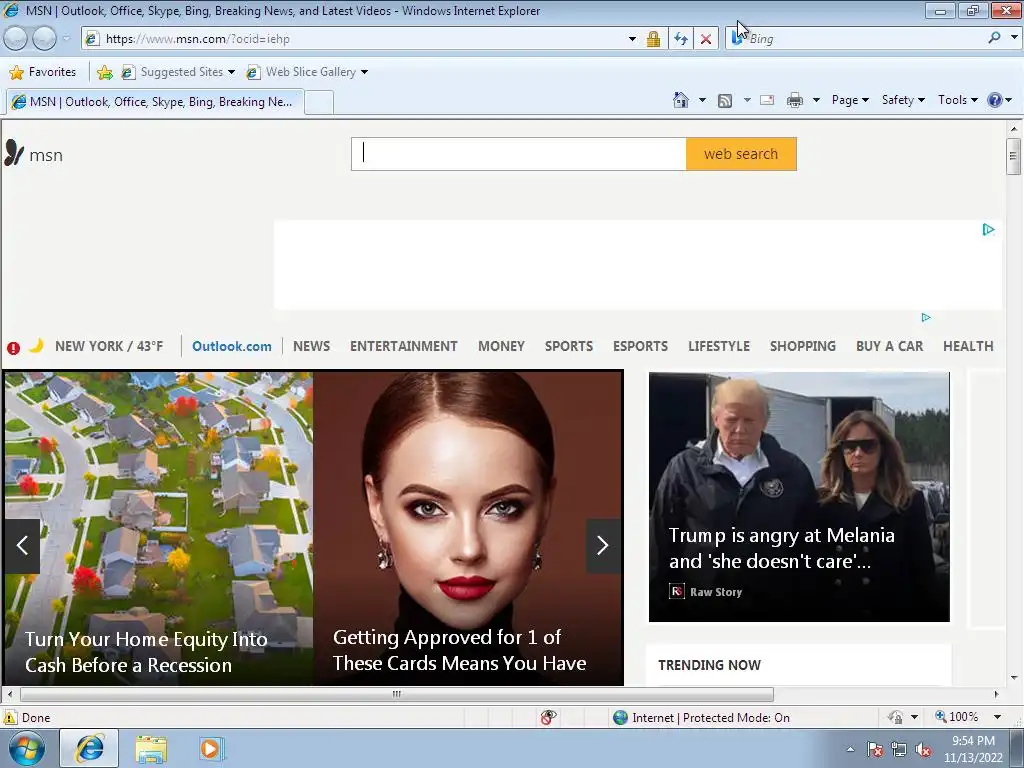Expand the search provider dropdown arrow
The width and height of the screenshot is (1024, 768).
(1014, 38)
